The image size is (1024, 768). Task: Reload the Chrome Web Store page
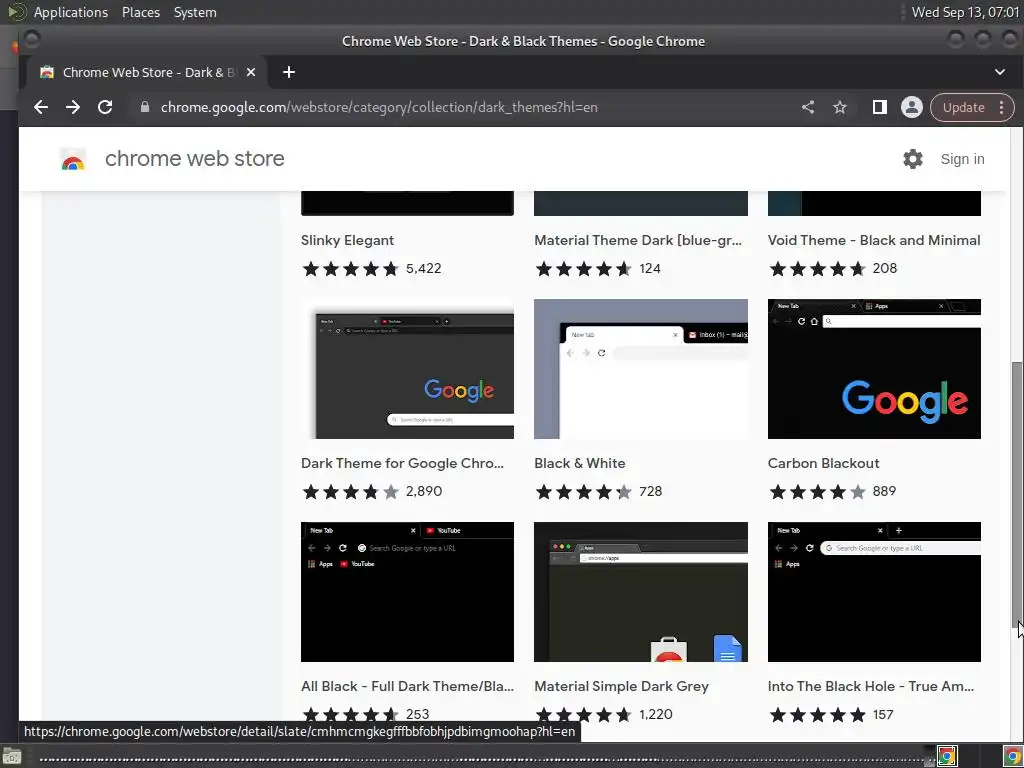click(x=104, y=107)
